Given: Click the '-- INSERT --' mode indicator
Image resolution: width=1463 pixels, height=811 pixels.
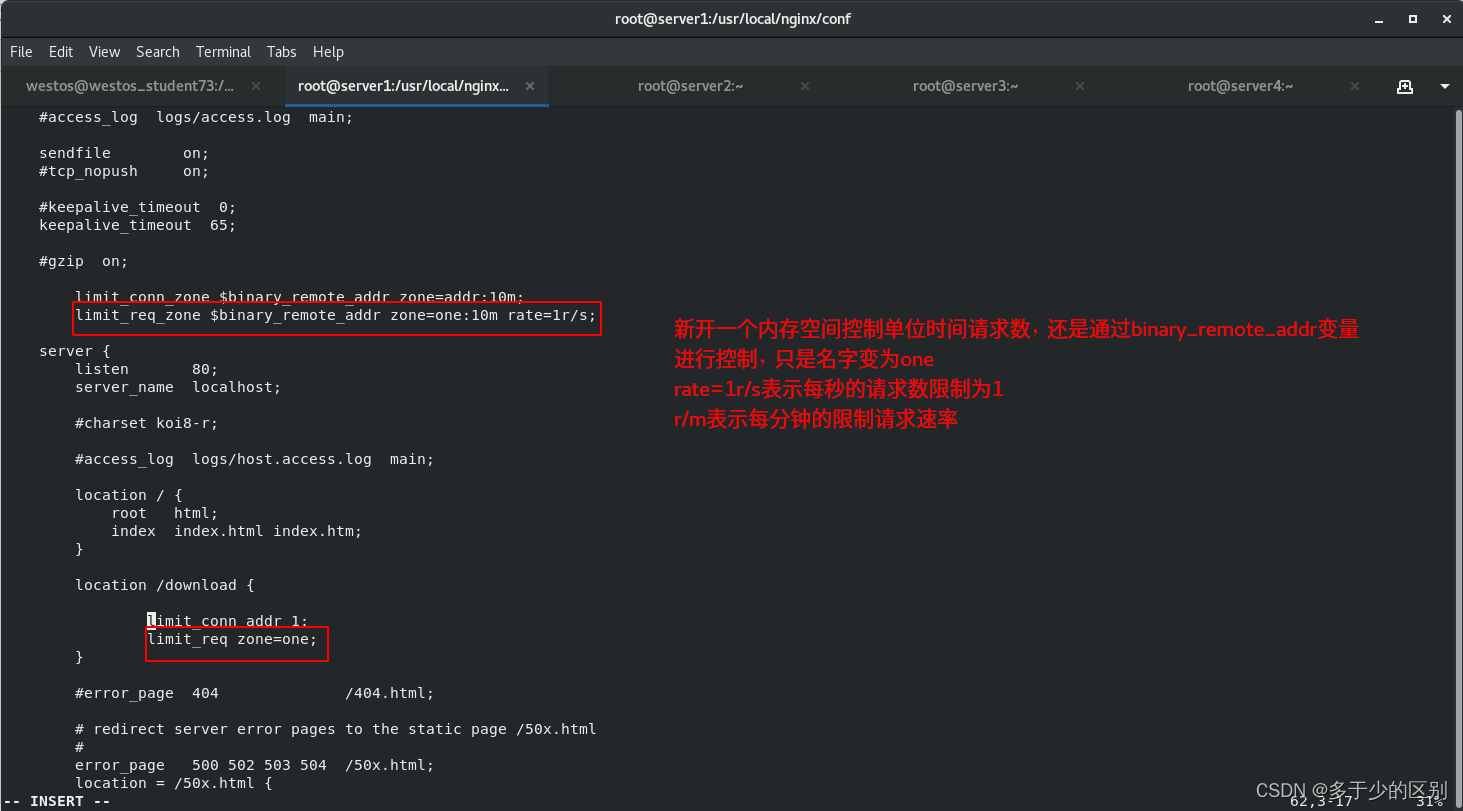Looking at the screenshot, I should tap(57, 801).
